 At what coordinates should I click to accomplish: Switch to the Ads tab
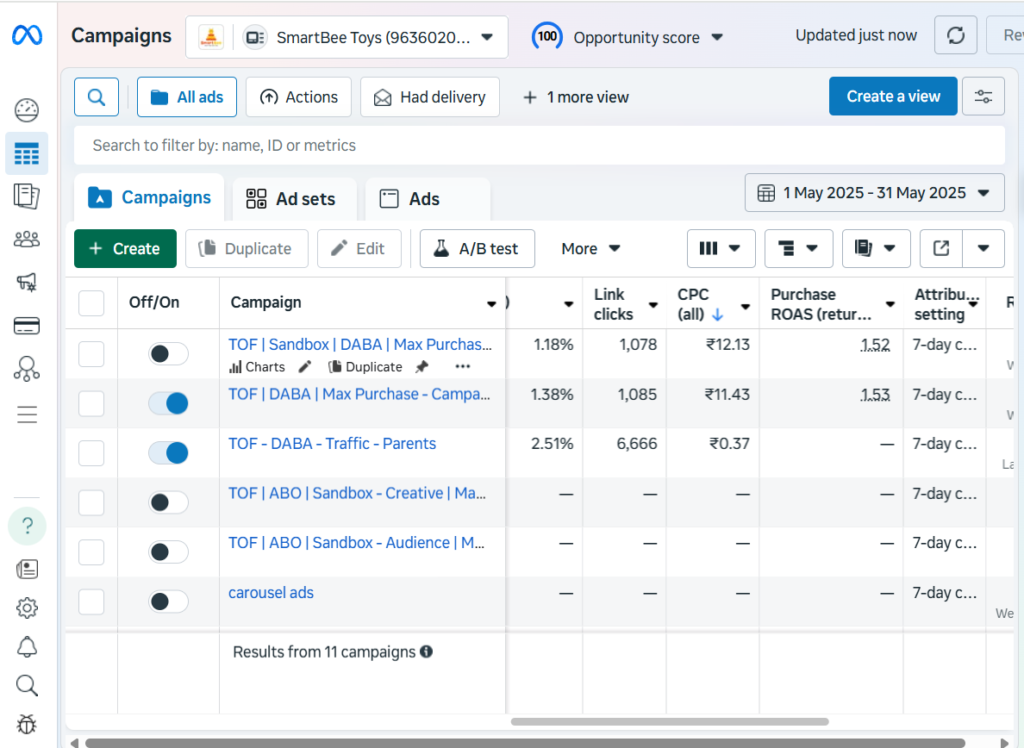411,199
